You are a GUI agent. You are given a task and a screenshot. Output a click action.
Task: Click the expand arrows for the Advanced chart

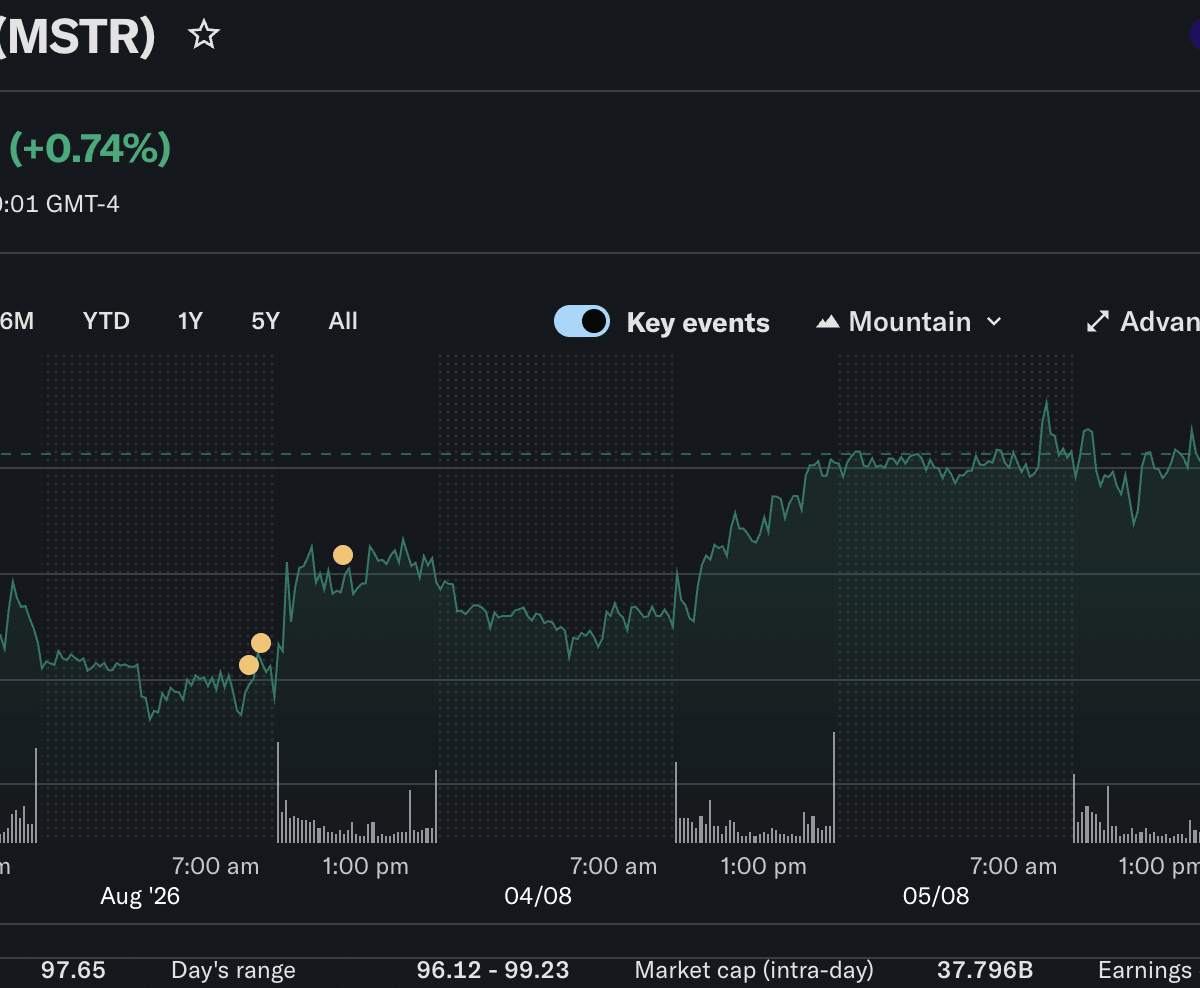pos(1098,322)
